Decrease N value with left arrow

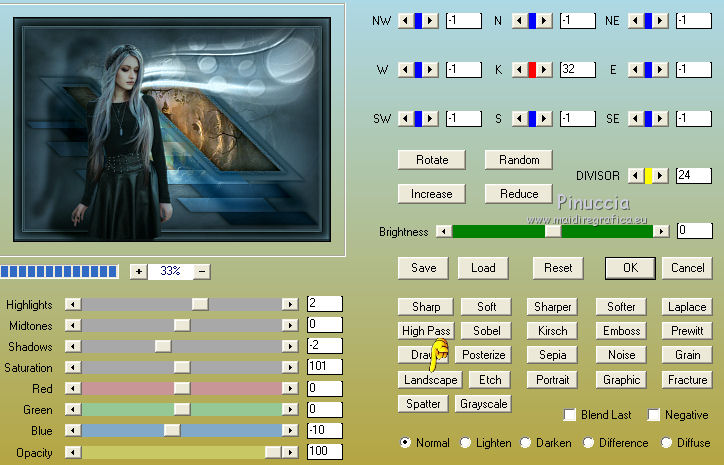520,20
